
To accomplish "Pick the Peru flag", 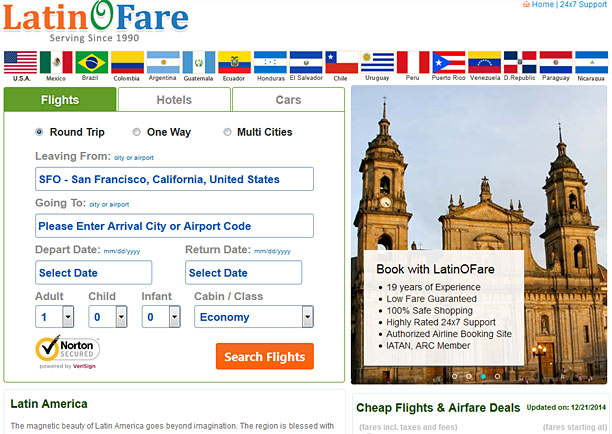I will [413, 62].
